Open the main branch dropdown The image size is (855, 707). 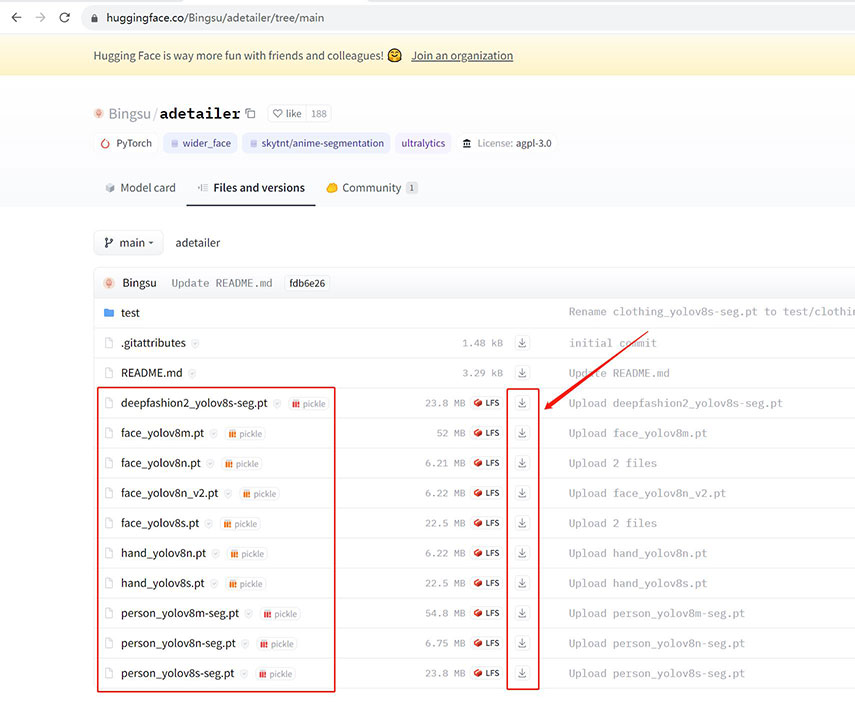[128, 243]
